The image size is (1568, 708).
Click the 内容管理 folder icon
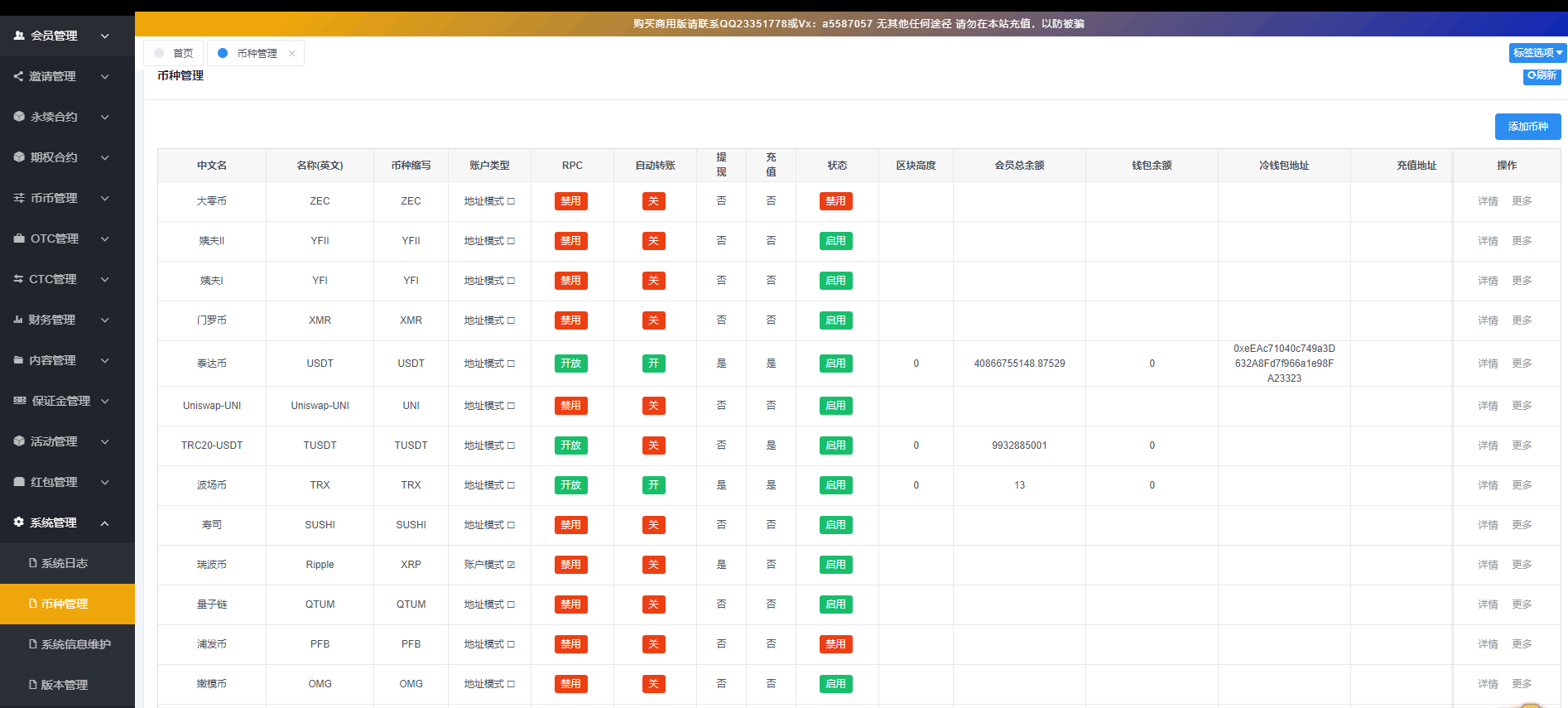pyautogui.click(x=18, y=360)
